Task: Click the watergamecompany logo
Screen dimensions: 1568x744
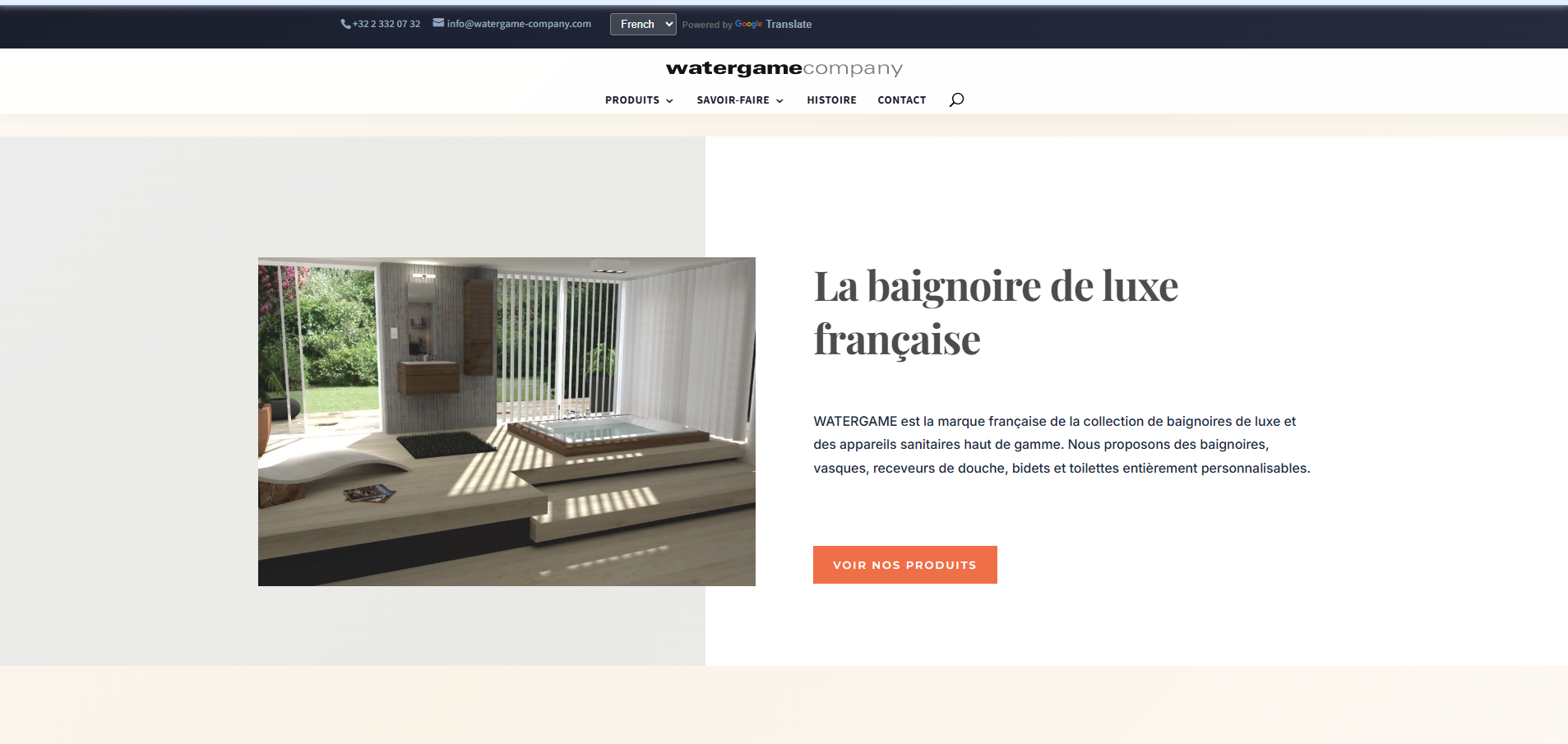Action: coord(784,69)
